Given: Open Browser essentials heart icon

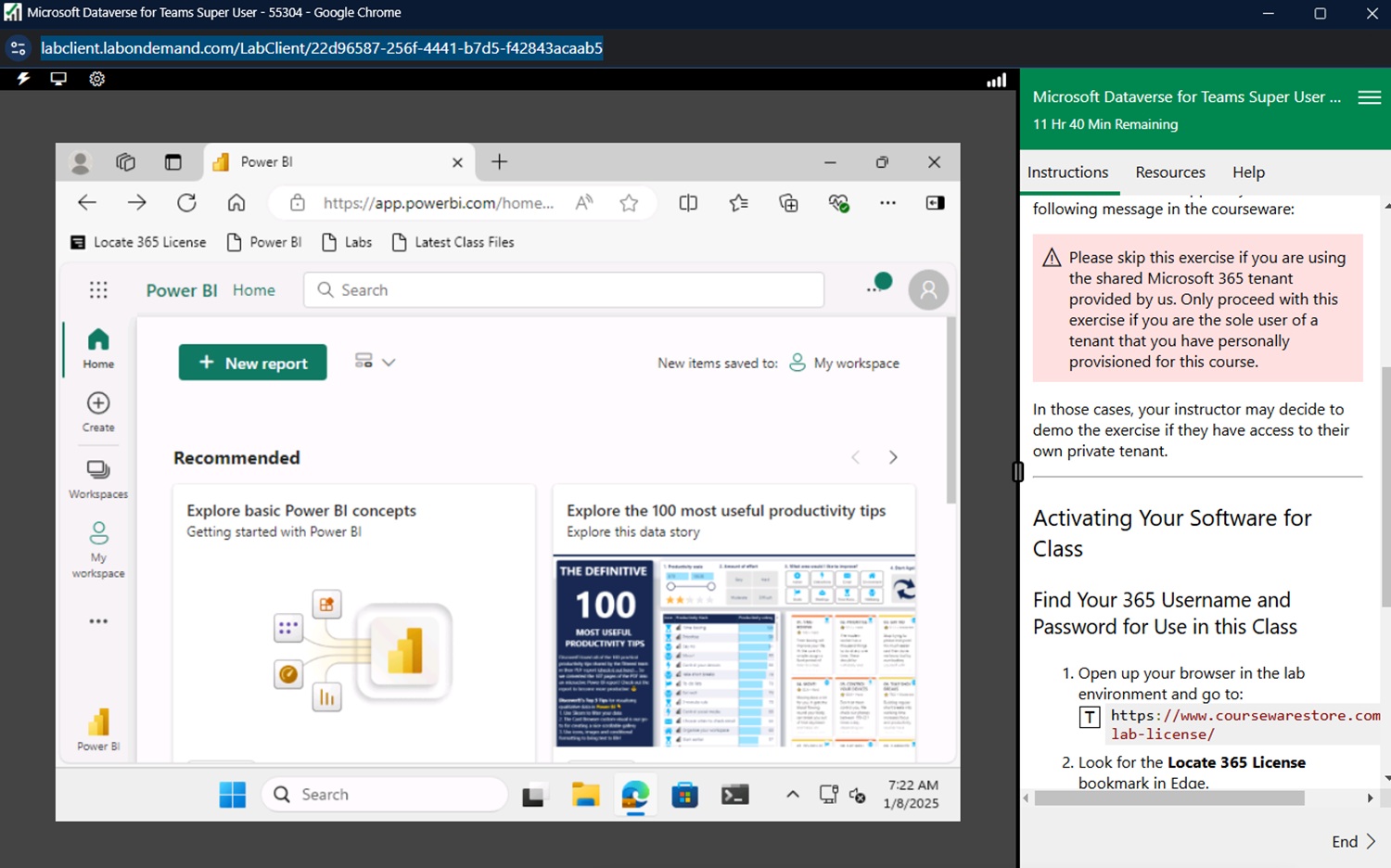Looking at the screenshot, I should [839, 202].
